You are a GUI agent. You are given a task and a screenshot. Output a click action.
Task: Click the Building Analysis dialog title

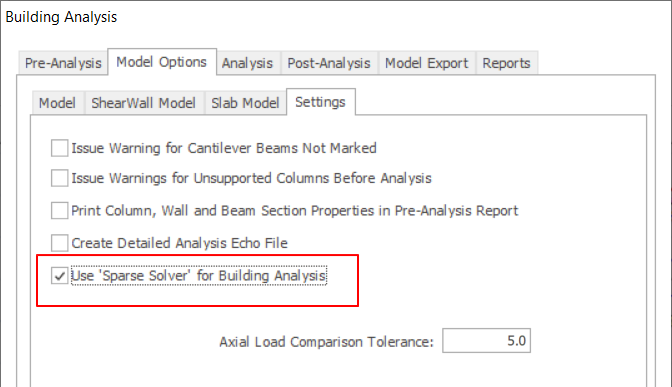tap(61, 17)
